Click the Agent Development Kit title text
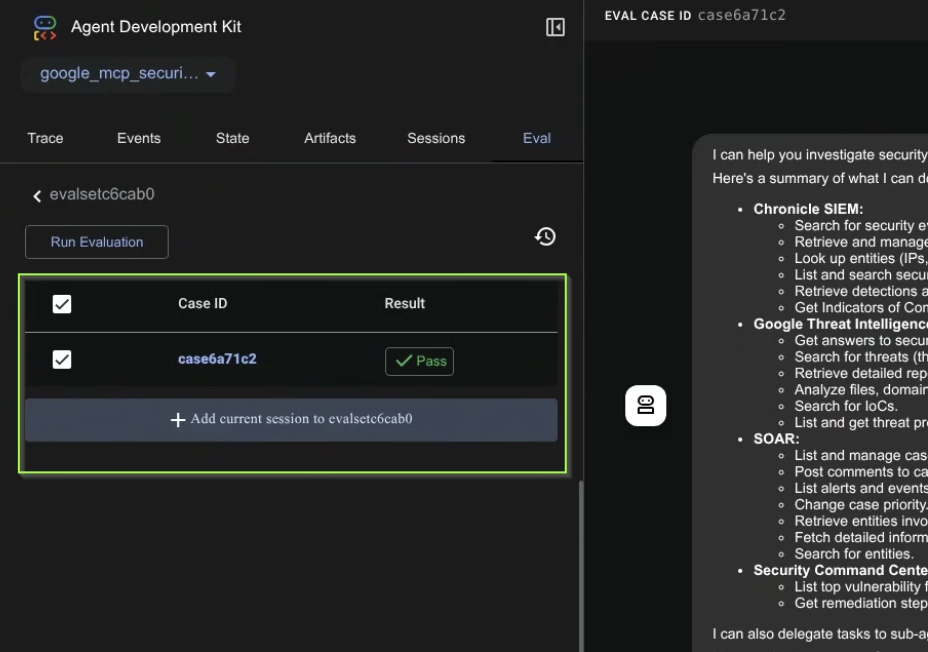Image resolution: width=928 pixels, height=652 pixels. [156, 27]
